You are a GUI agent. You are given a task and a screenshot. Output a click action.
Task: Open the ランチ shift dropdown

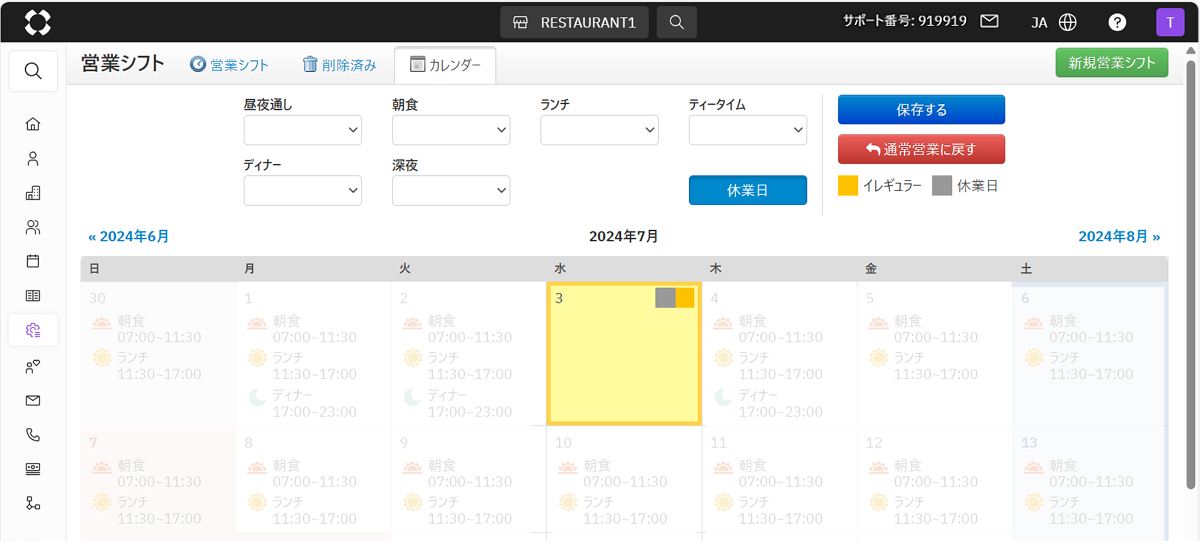(599, 130)
